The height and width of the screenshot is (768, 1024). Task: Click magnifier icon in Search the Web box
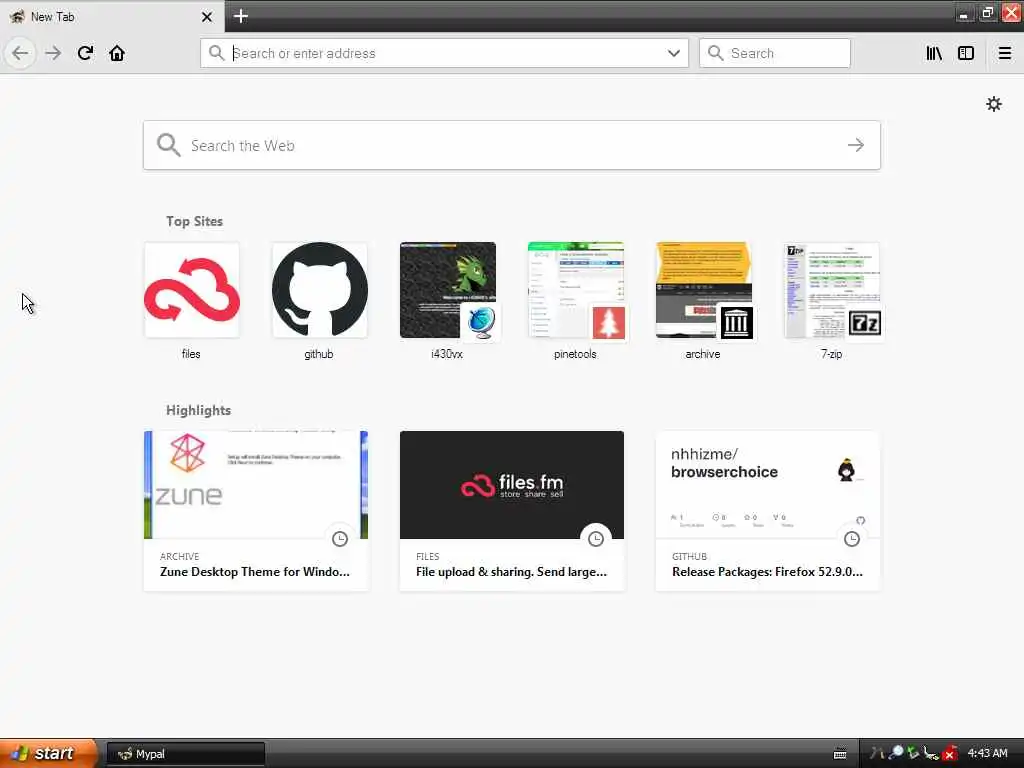168,145
